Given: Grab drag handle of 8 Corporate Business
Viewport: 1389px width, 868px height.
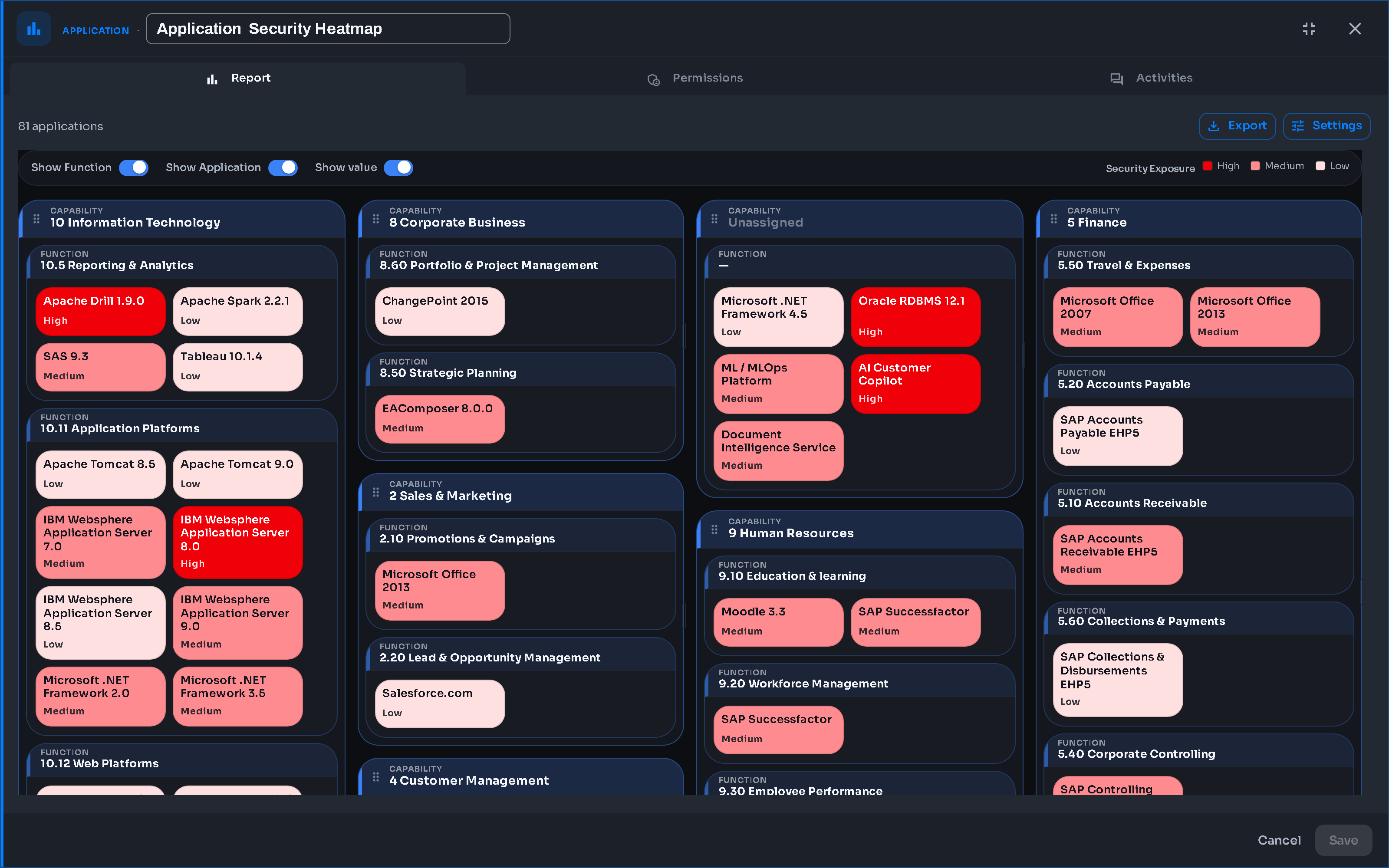Looking at the screenshot, I should 375,219.
